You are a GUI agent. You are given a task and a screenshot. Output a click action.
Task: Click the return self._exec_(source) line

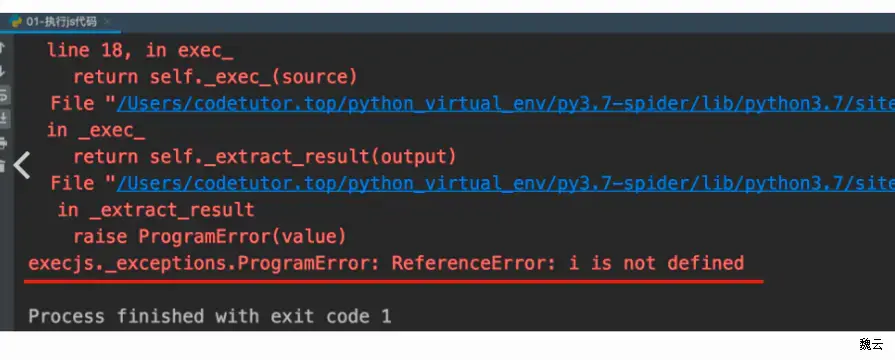click(215, 77)
